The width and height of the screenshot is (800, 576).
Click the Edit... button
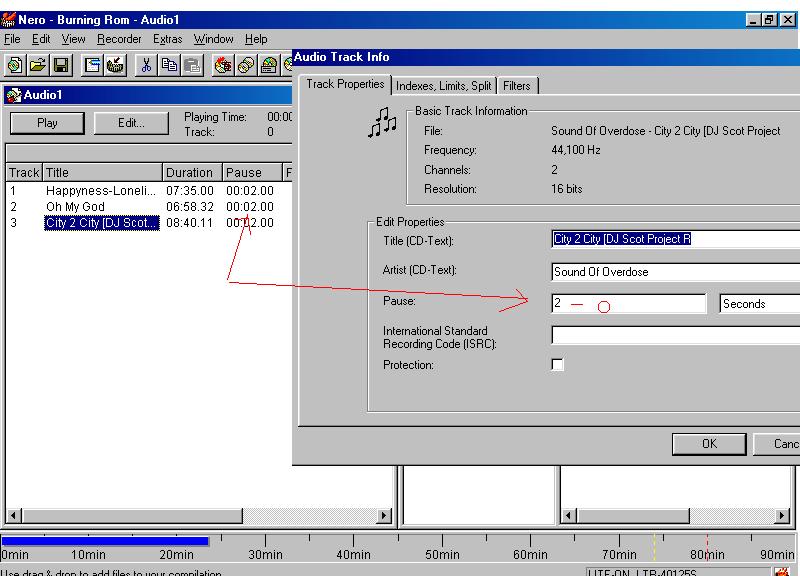(x=131, y=123)
